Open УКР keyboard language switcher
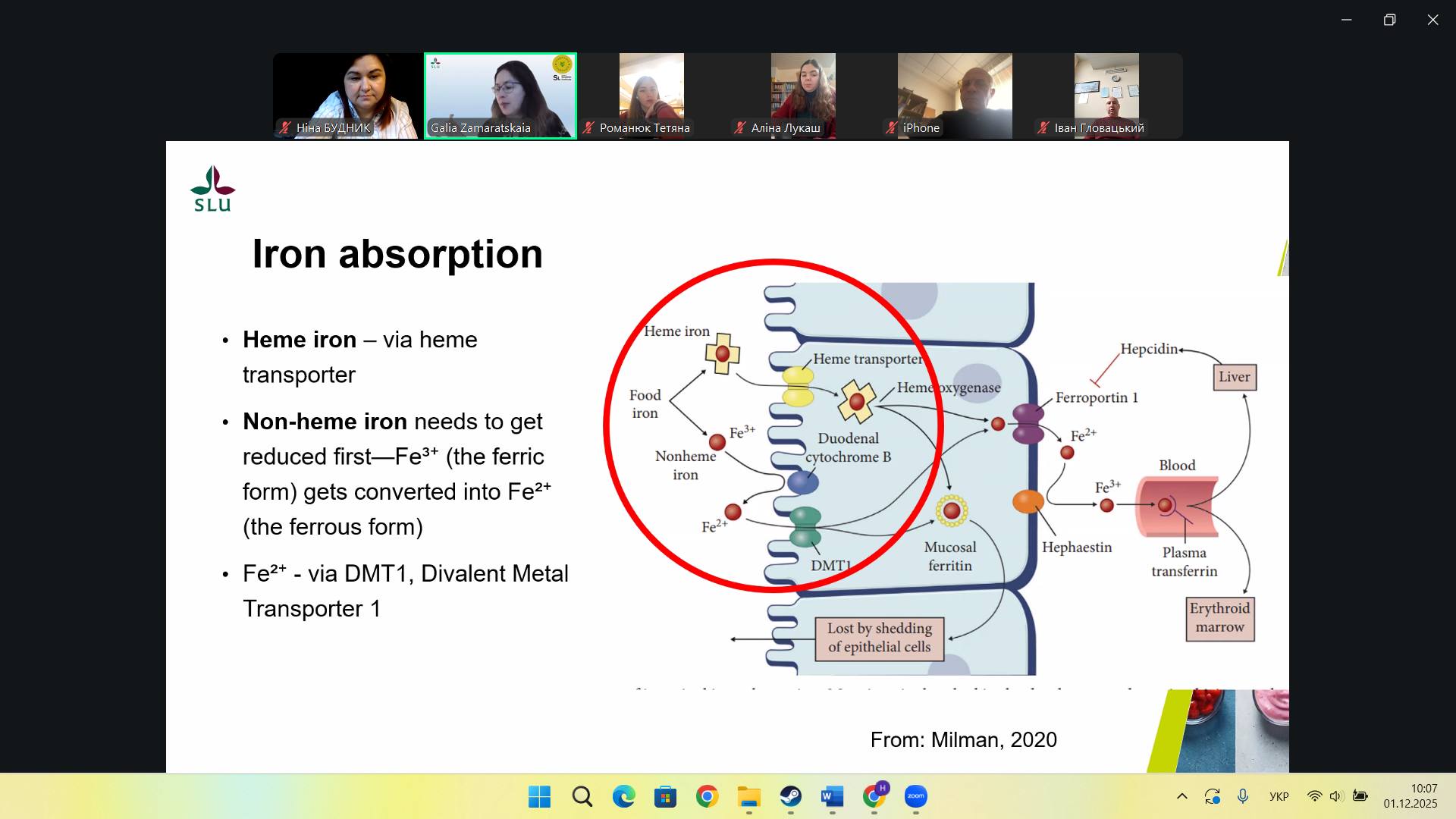 point(1279,796)
